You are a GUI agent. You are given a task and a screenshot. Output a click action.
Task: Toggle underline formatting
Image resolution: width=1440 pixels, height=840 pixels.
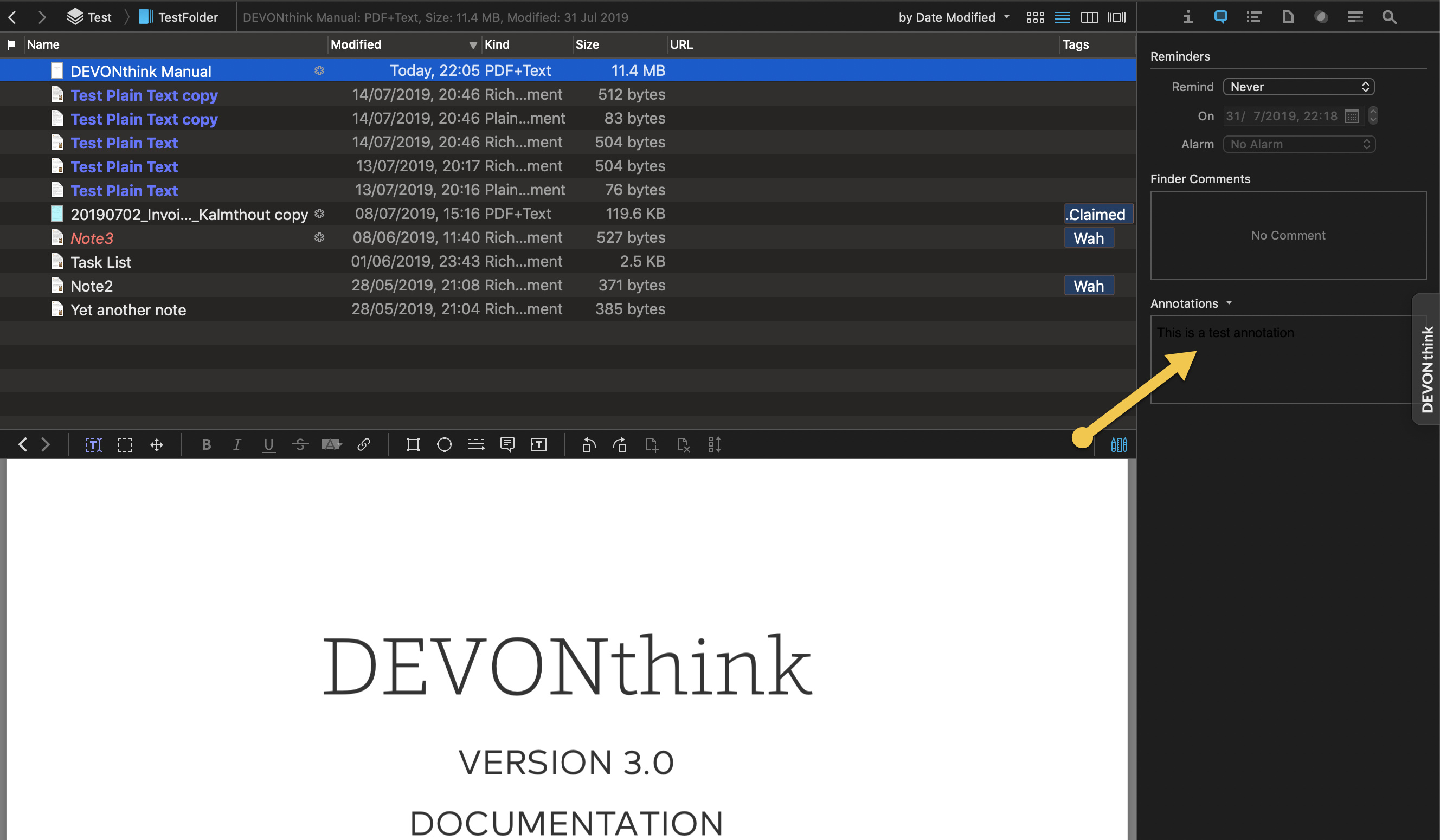tap(268, 444)
